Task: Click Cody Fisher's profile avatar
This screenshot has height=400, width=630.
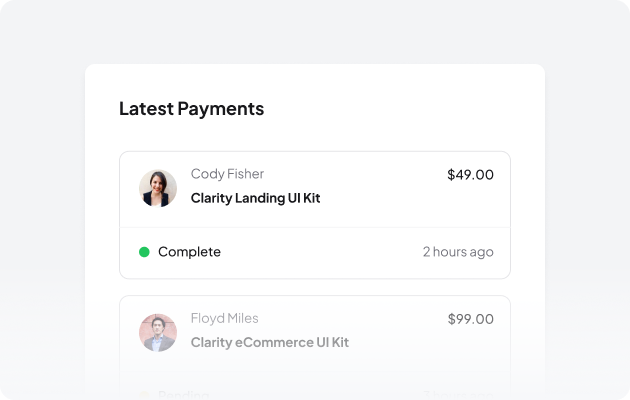Action: coord(158,188)
